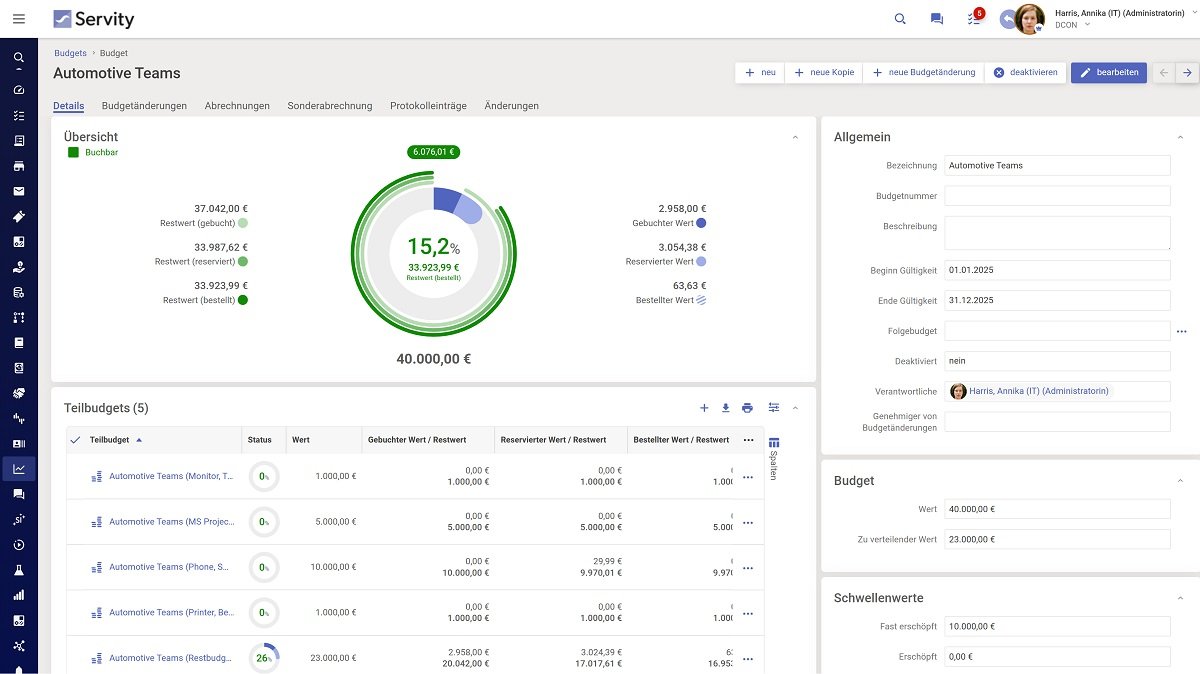Download the Teilbudgets table
1200x674 pixels.
[726, 408]
